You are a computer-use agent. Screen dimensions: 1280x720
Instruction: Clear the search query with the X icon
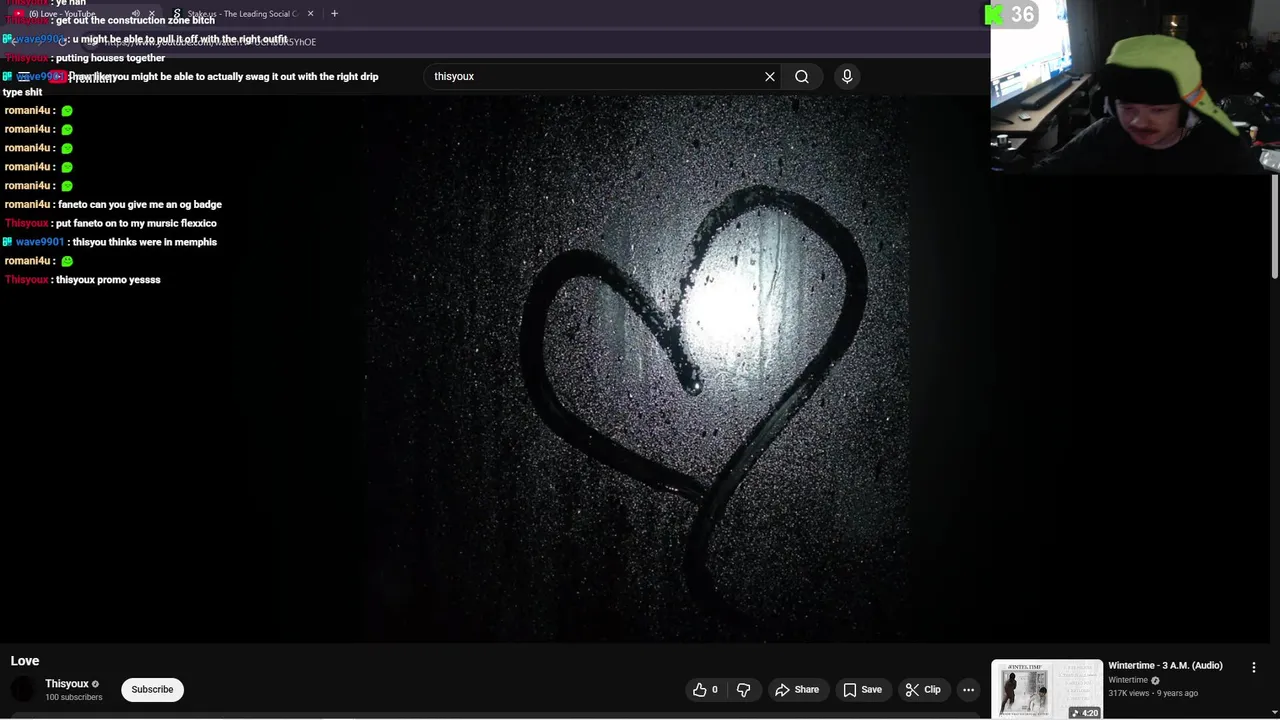point(770,76)
